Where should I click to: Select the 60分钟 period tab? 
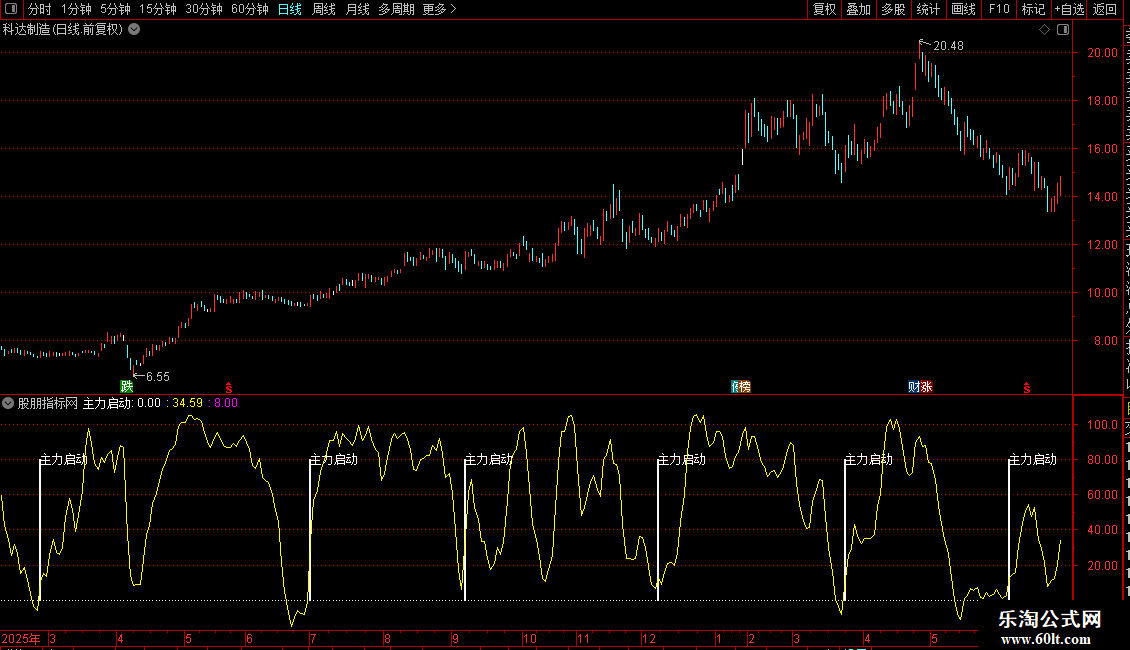click(250, 9)
